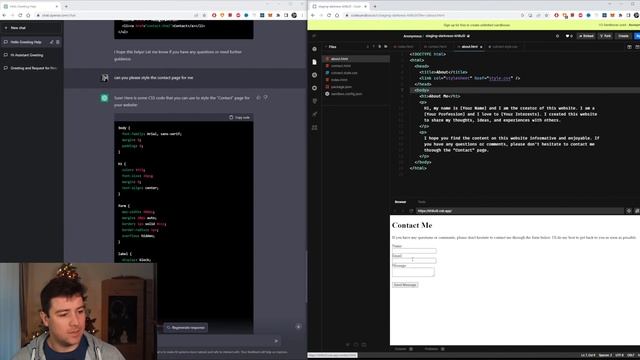
Task: Open the contact-style.css file in Files panel
Action: tap(356, 73)
